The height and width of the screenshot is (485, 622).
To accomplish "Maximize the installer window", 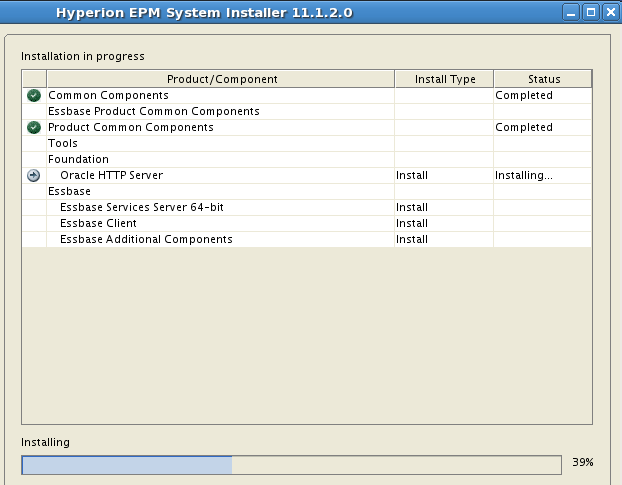I will (x=591, y=13).
